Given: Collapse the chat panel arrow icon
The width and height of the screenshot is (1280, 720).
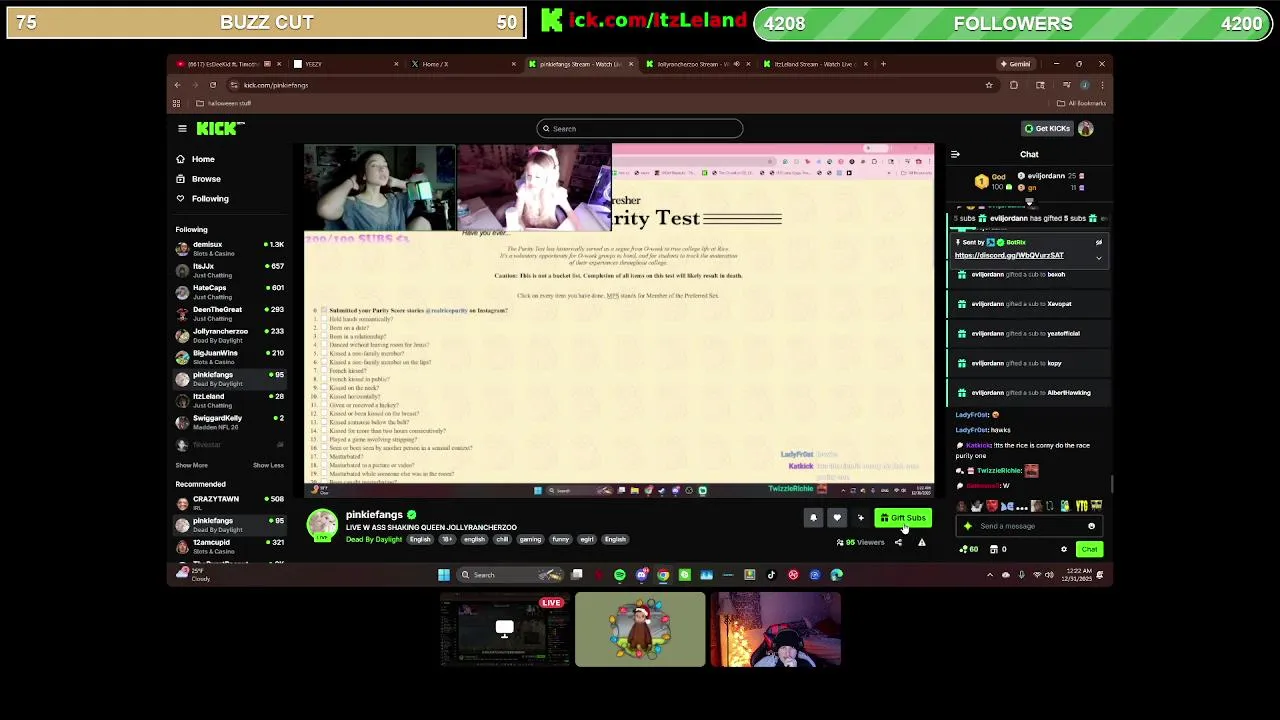Looking at the screenshot, I should pyautogui.click(x=955, y=155).
